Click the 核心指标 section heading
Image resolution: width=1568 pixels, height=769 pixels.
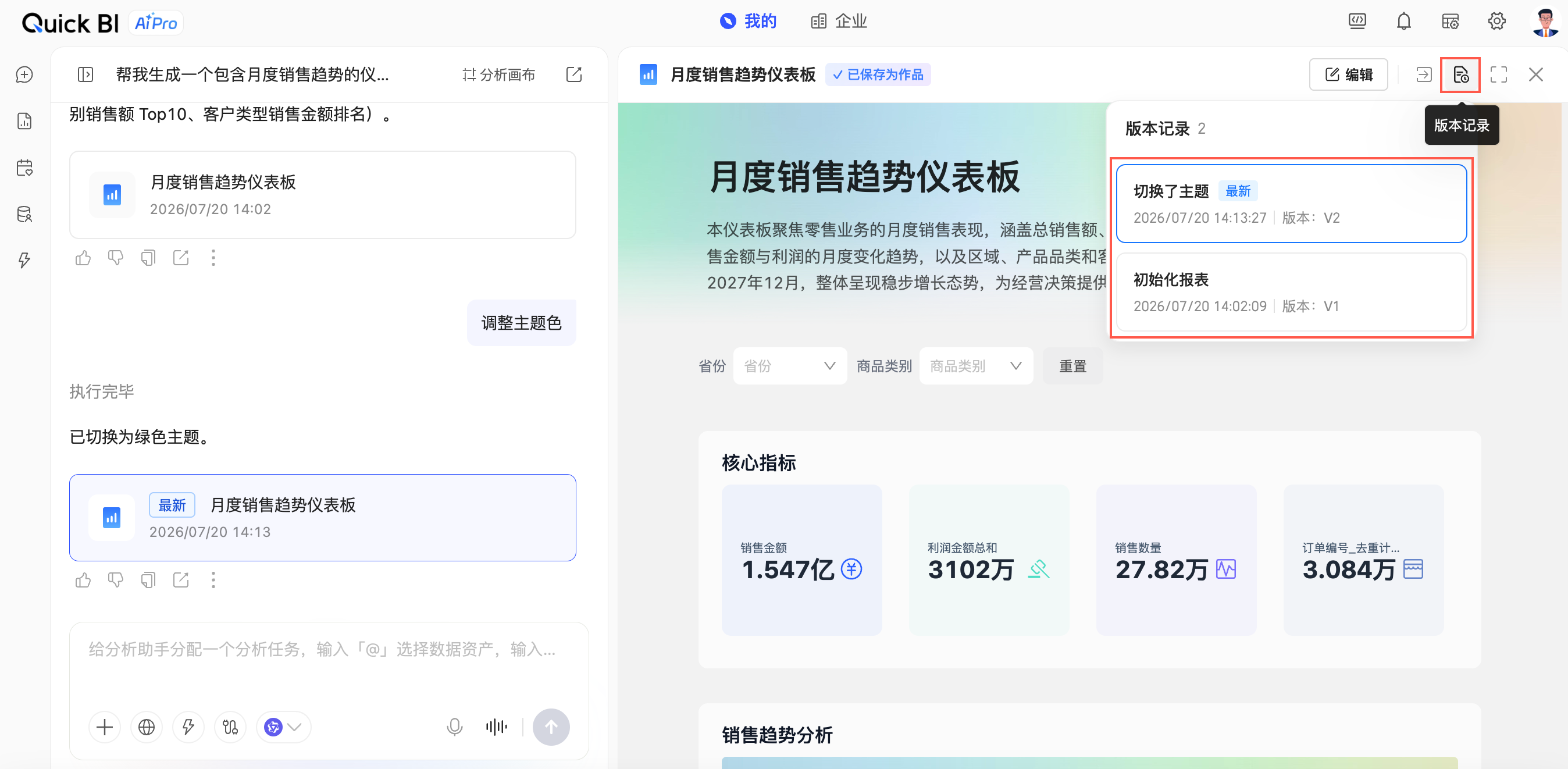pyautogui.click(x=759, y=463)
